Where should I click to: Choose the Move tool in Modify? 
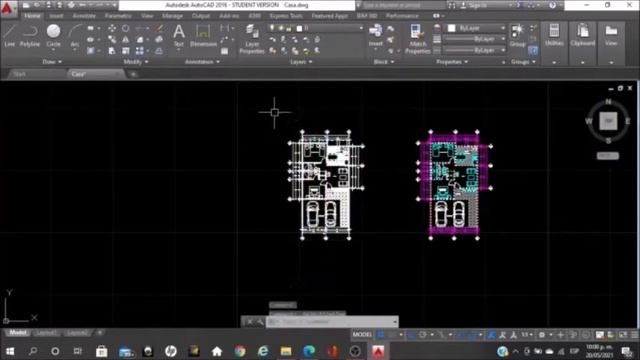click(111, 28)
